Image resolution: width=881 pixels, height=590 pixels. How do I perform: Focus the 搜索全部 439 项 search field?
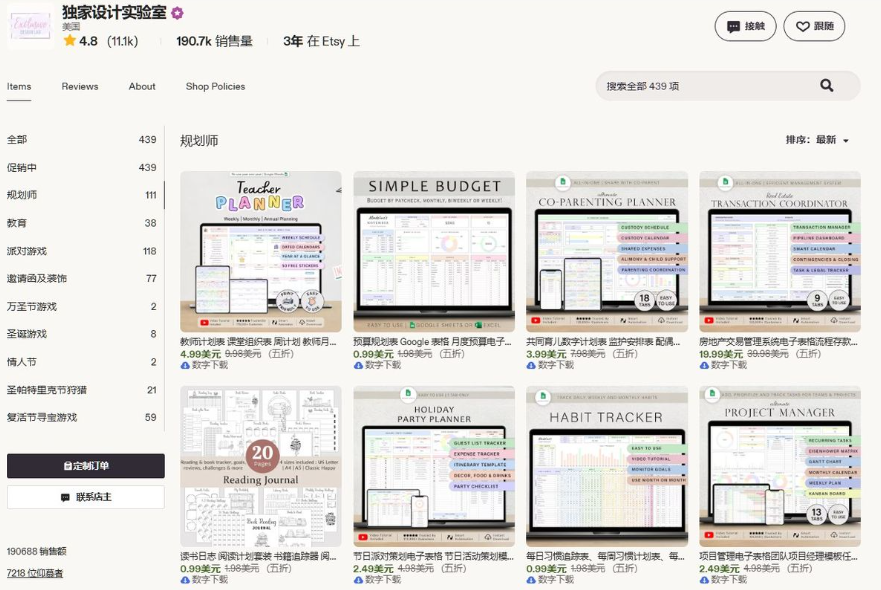[x=728, y=86]
